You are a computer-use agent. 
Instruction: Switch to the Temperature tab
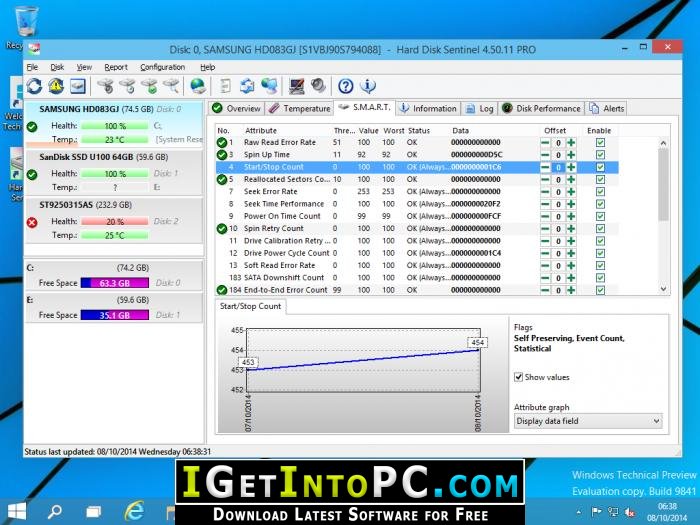300,108
